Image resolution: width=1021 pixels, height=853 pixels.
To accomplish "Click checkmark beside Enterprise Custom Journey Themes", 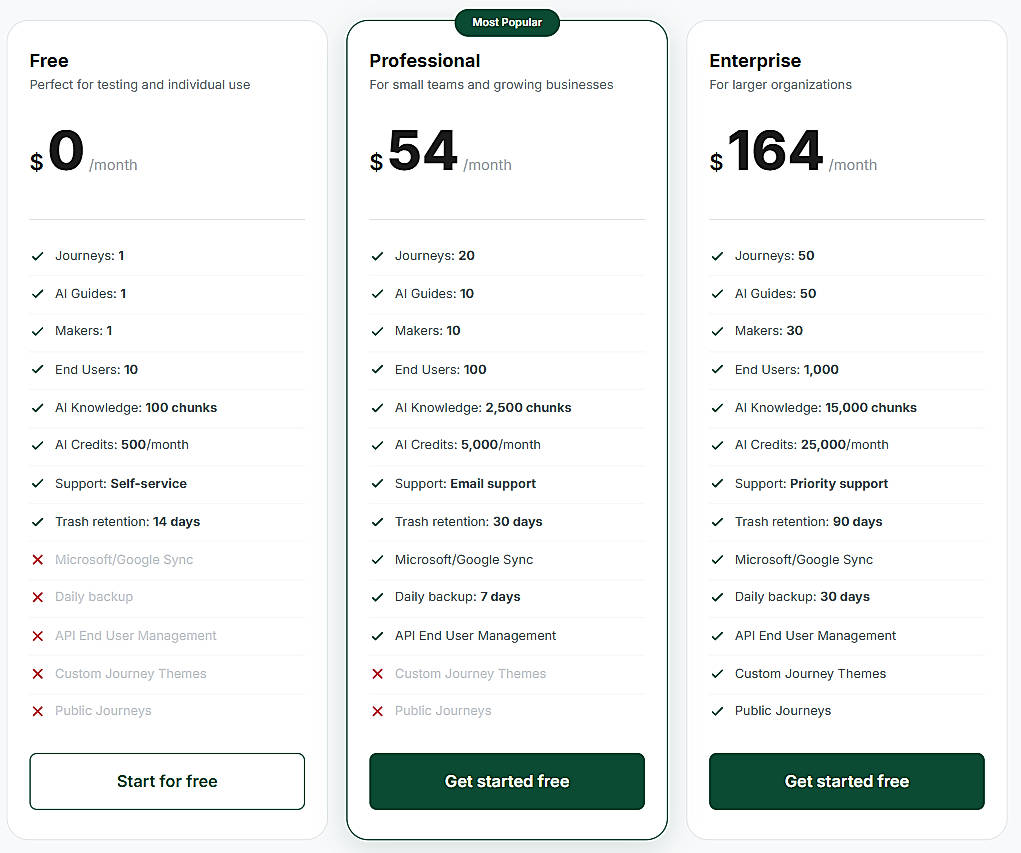I will coord(718,673).
